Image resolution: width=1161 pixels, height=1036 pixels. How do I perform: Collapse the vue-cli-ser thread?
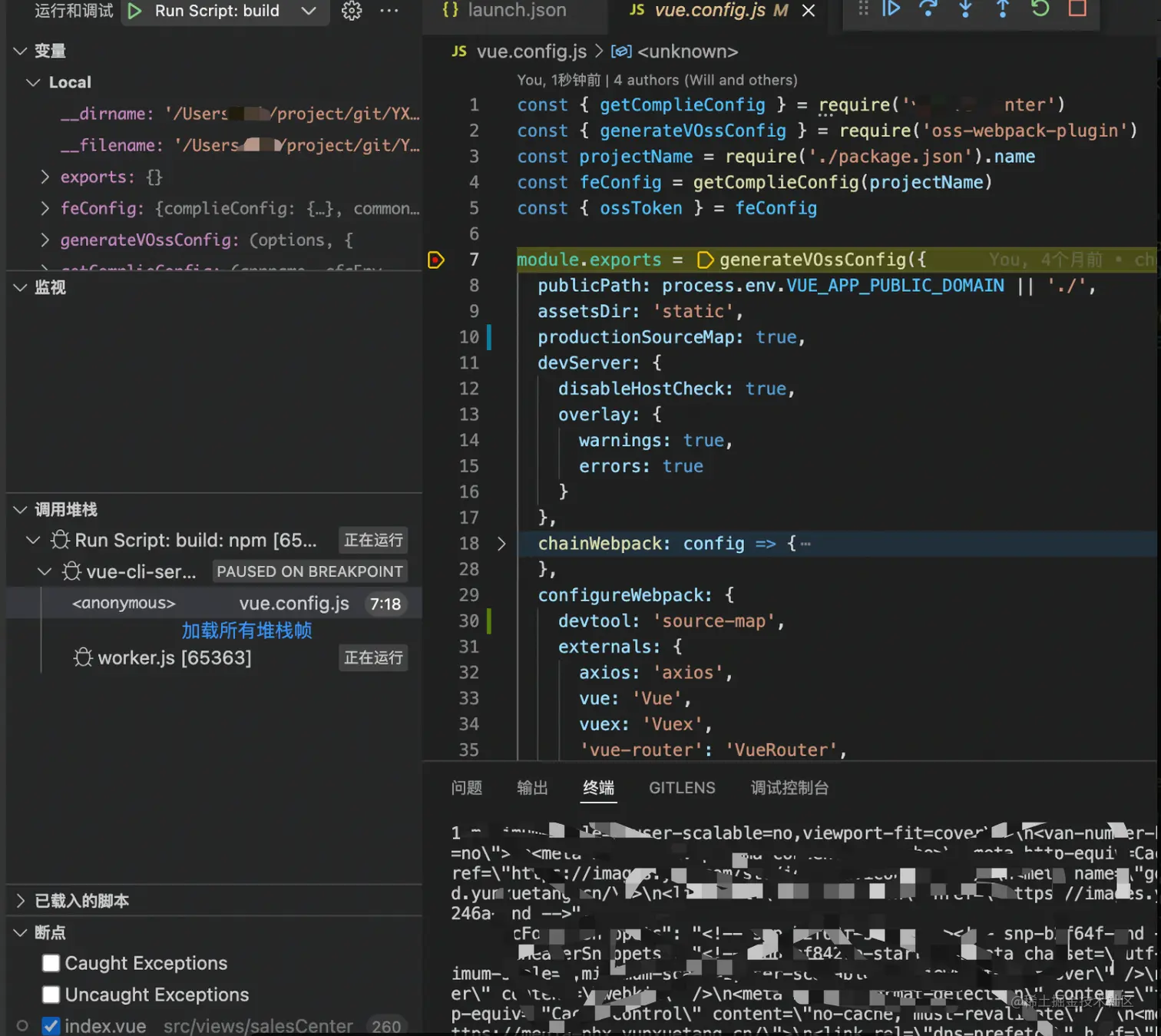[45, 571]
